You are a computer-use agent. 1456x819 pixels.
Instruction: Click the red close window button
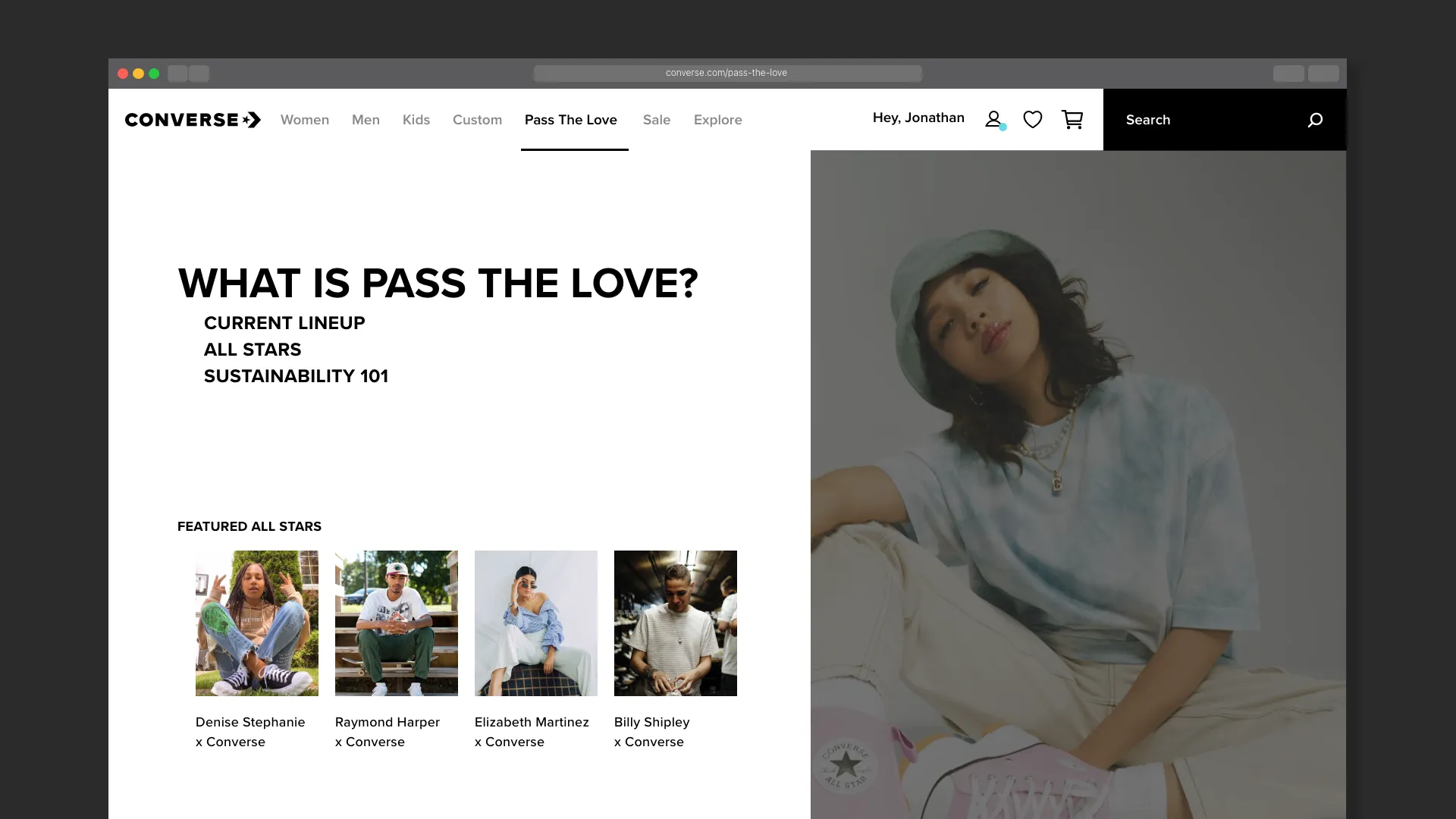click(123, 74)
